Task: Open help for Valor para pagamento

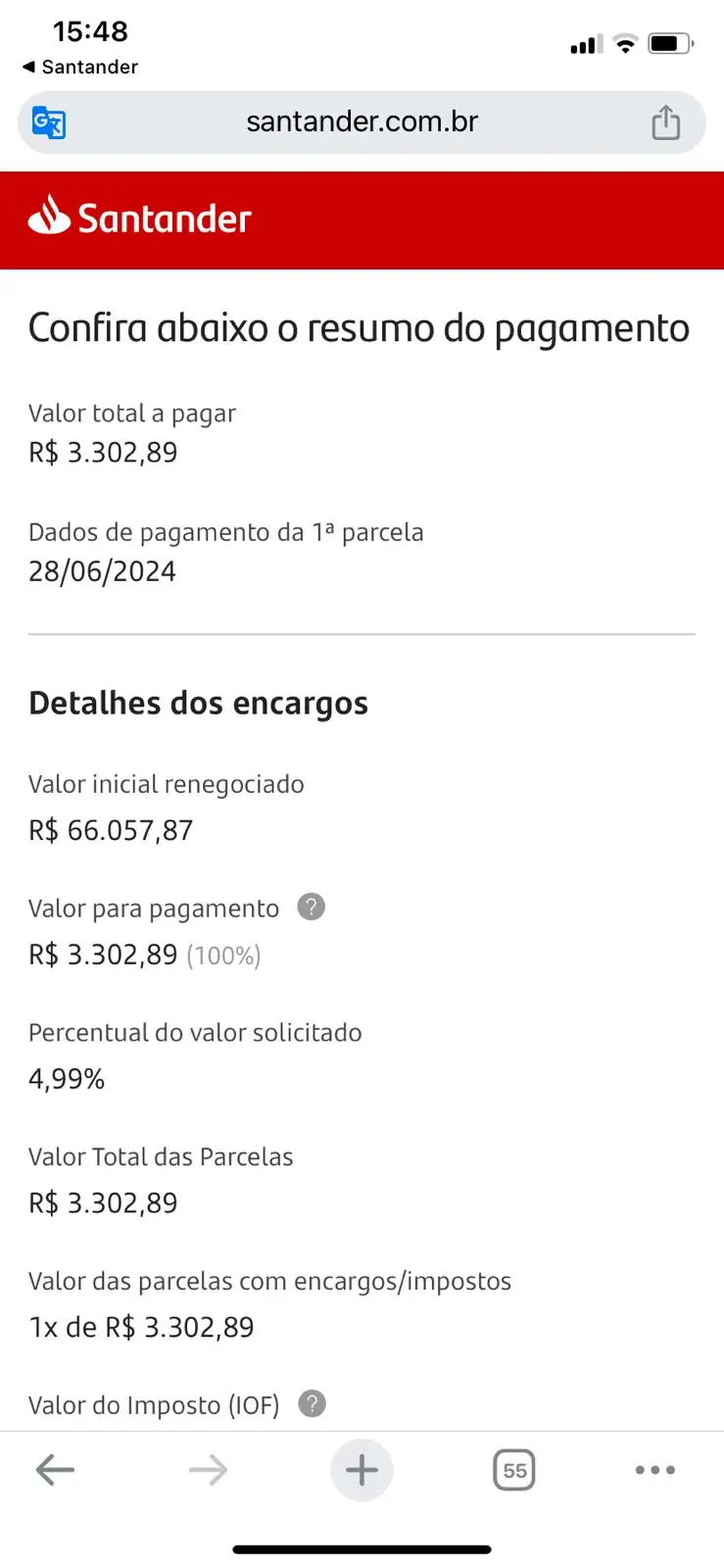Action: pyautogui.click(x=311, y=907)
